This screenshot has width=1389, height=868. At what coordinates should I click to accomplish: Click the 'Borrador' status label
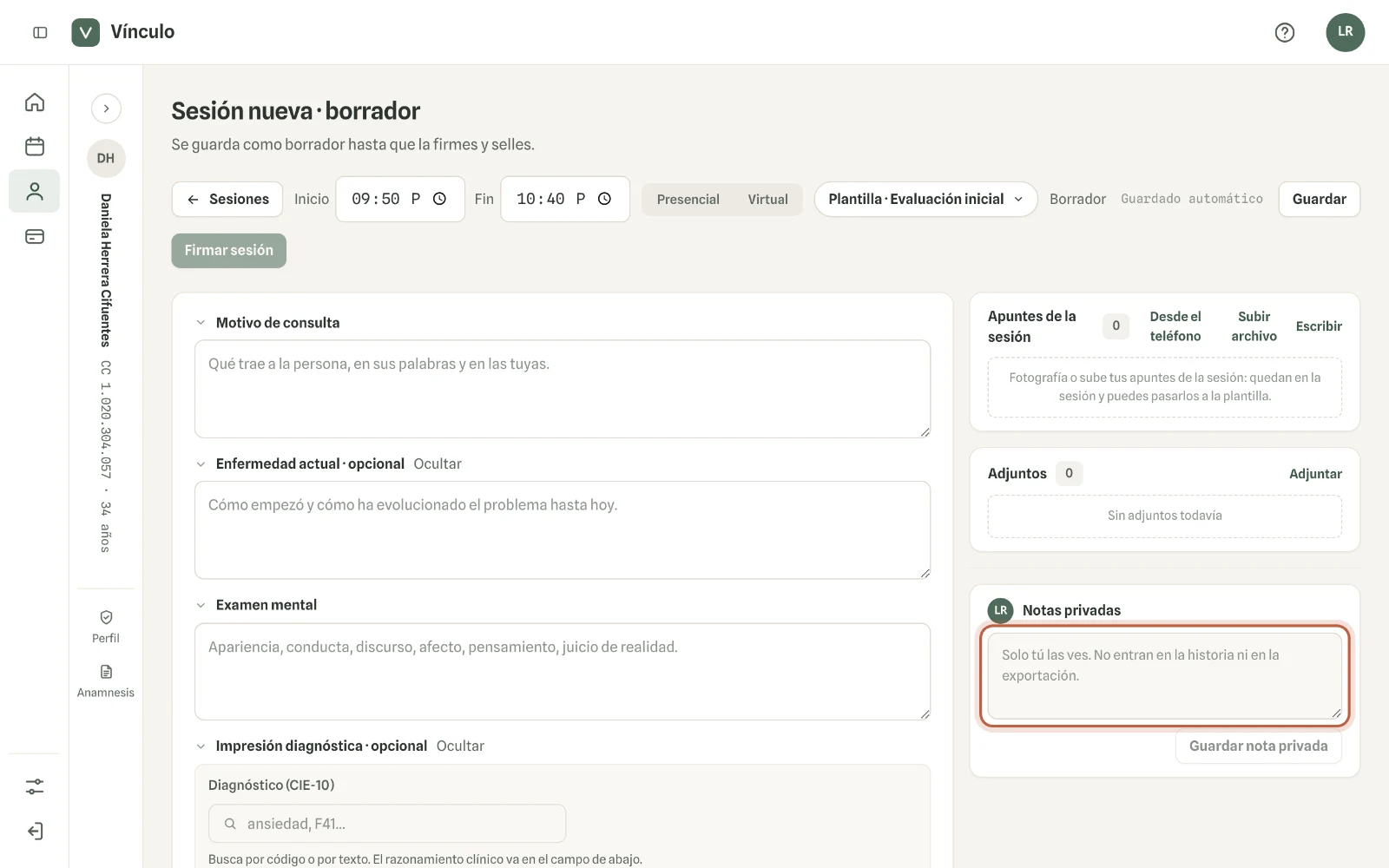(1077, 199)
